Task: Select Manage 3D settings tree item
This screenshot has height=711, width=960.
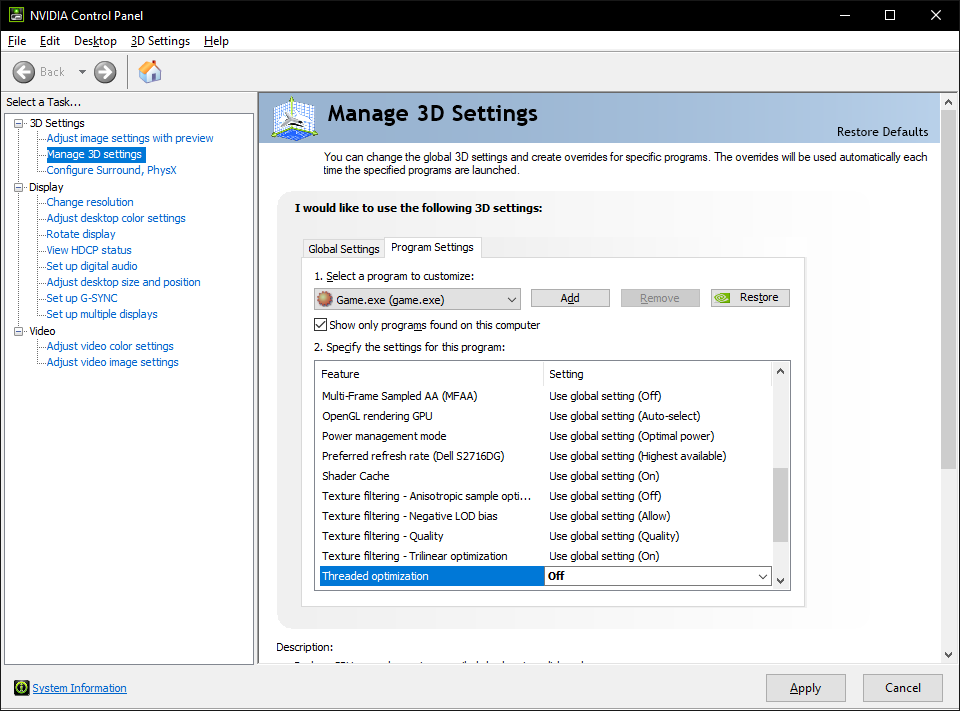Action: (x=94, y=154)
